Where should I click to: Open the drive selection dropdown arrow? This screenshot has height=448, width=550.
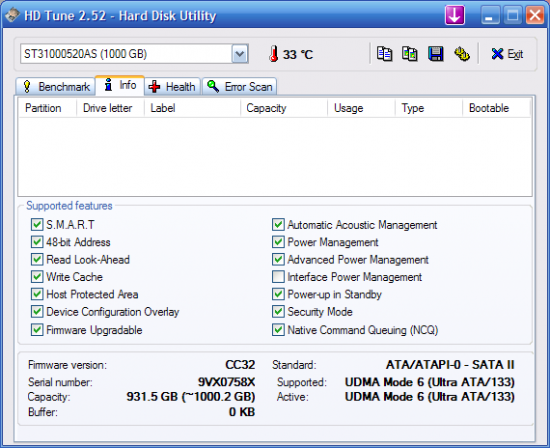pyautogui.click(x=240, y=54)
